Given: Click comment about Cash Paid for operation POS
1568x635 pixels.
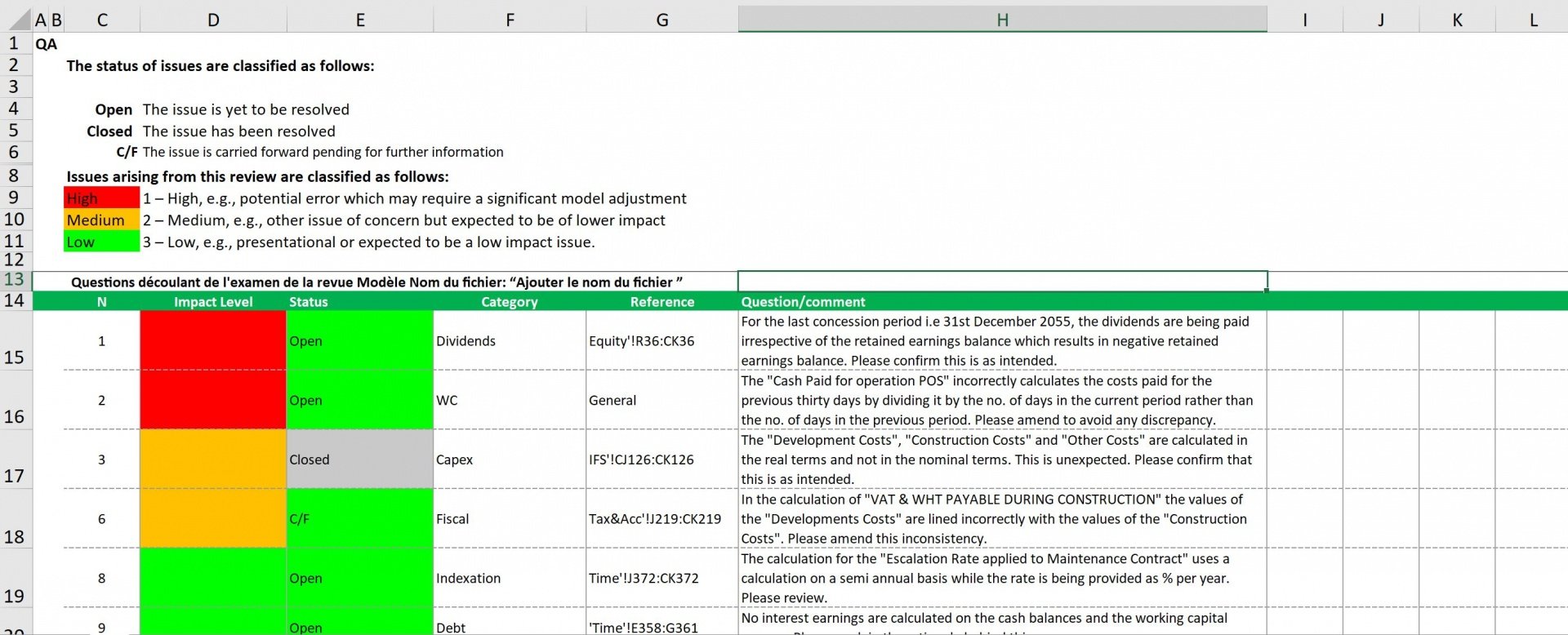Looking at the screenshot, I should (x=1002, y=400).
